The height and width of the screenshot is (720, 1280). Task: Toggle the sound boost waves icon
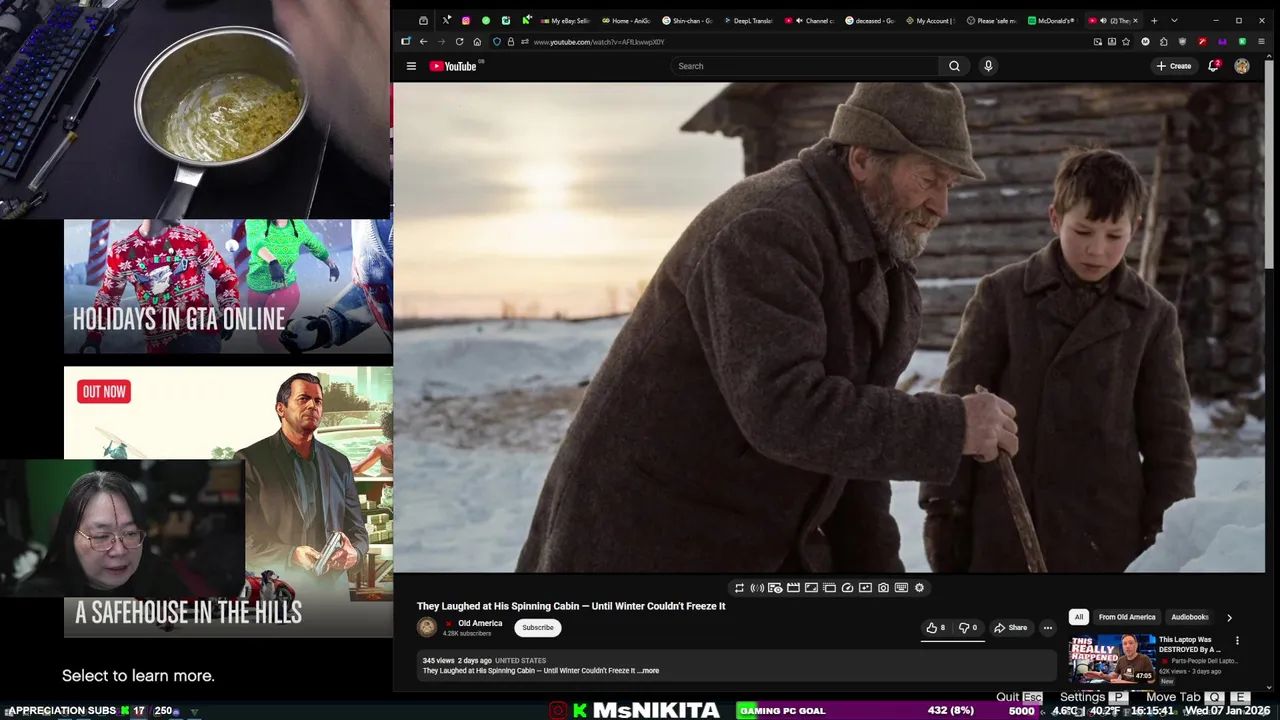757,588
